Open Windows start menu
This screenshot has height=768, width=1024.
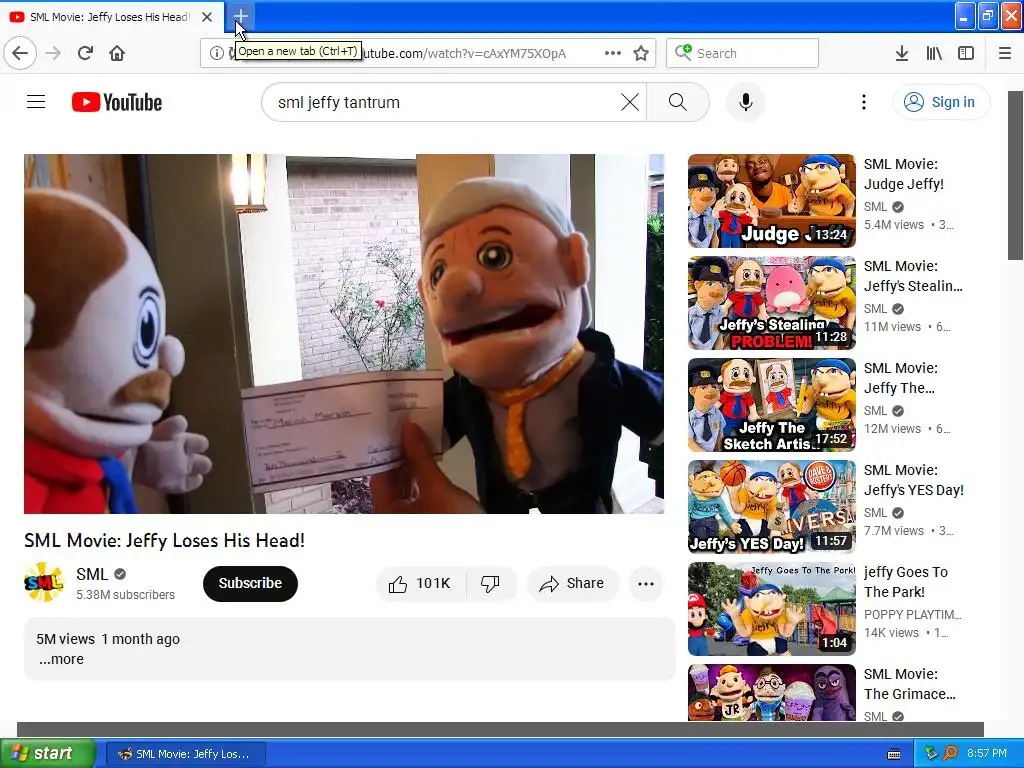click(x=48, y=754)
